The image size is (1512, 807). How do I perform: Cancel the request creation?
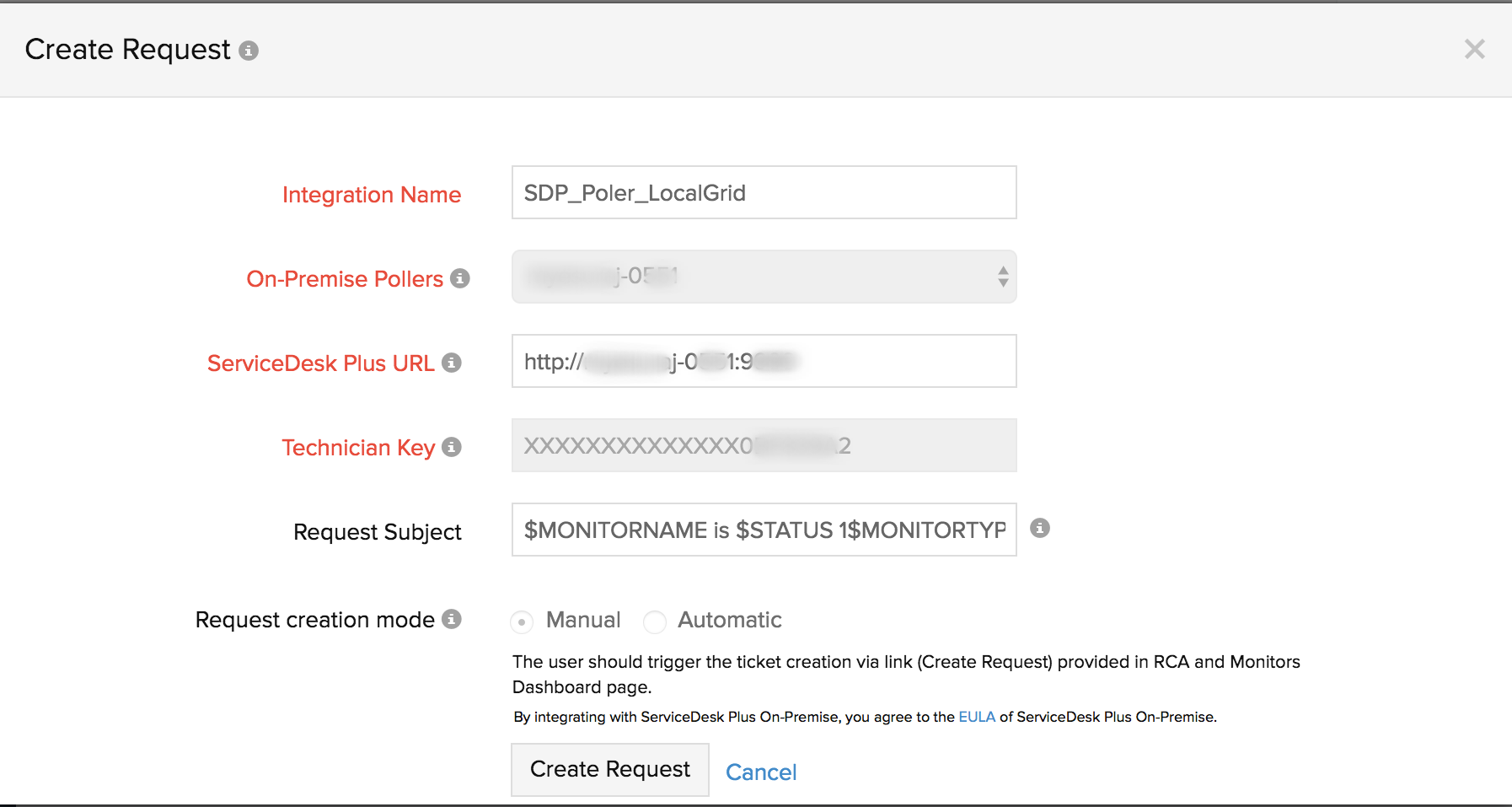[760, 772]
